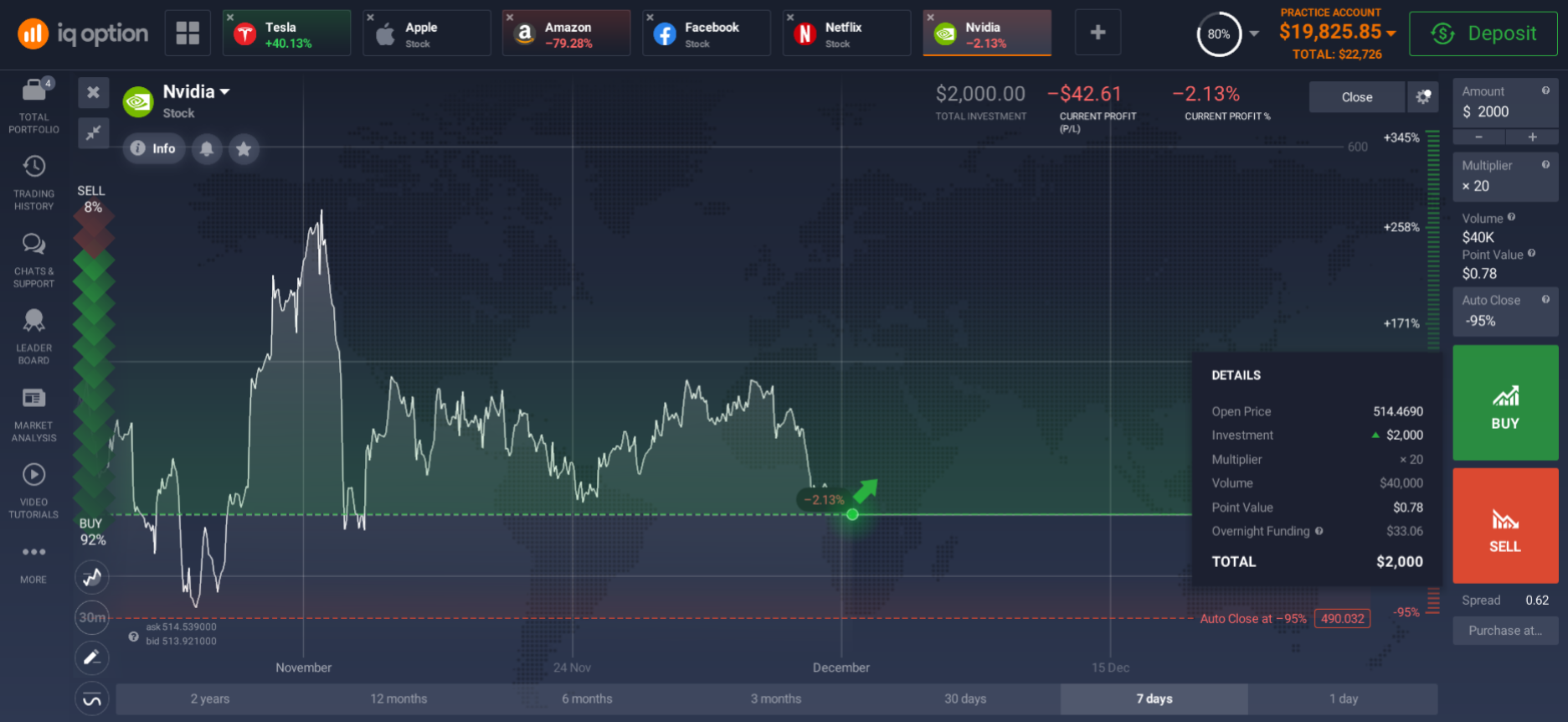Set a price alert bell icon
This screenshot has height=722, width=1568.
207,148
